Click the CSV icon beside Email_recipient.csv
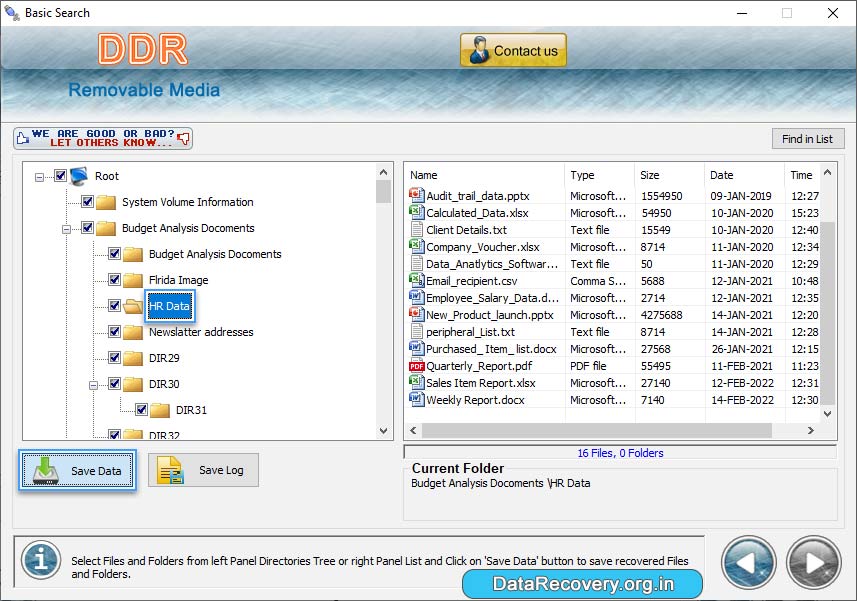 tap(417, 280)
